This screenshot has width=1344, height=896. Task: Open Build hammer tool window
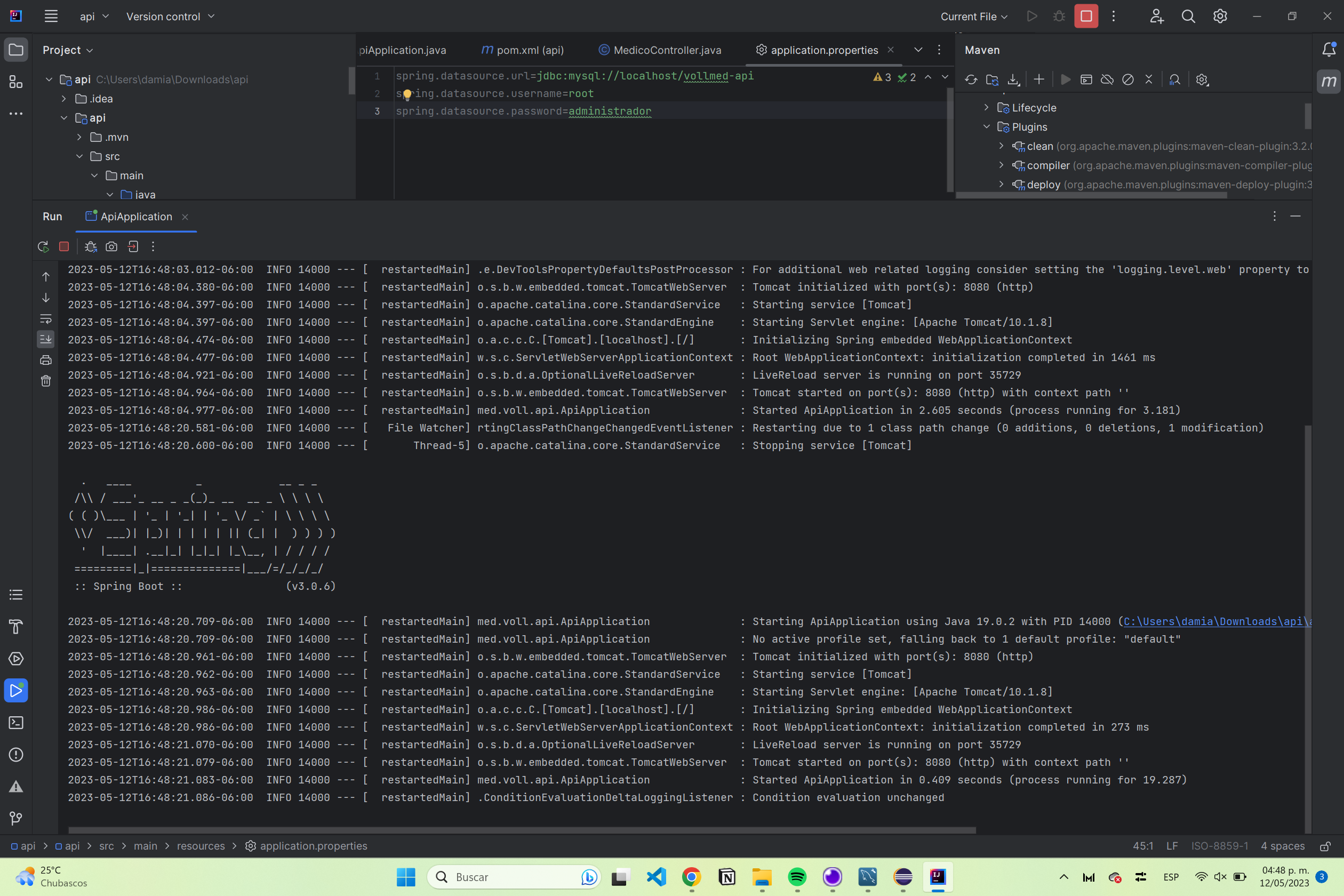[16, 627]
